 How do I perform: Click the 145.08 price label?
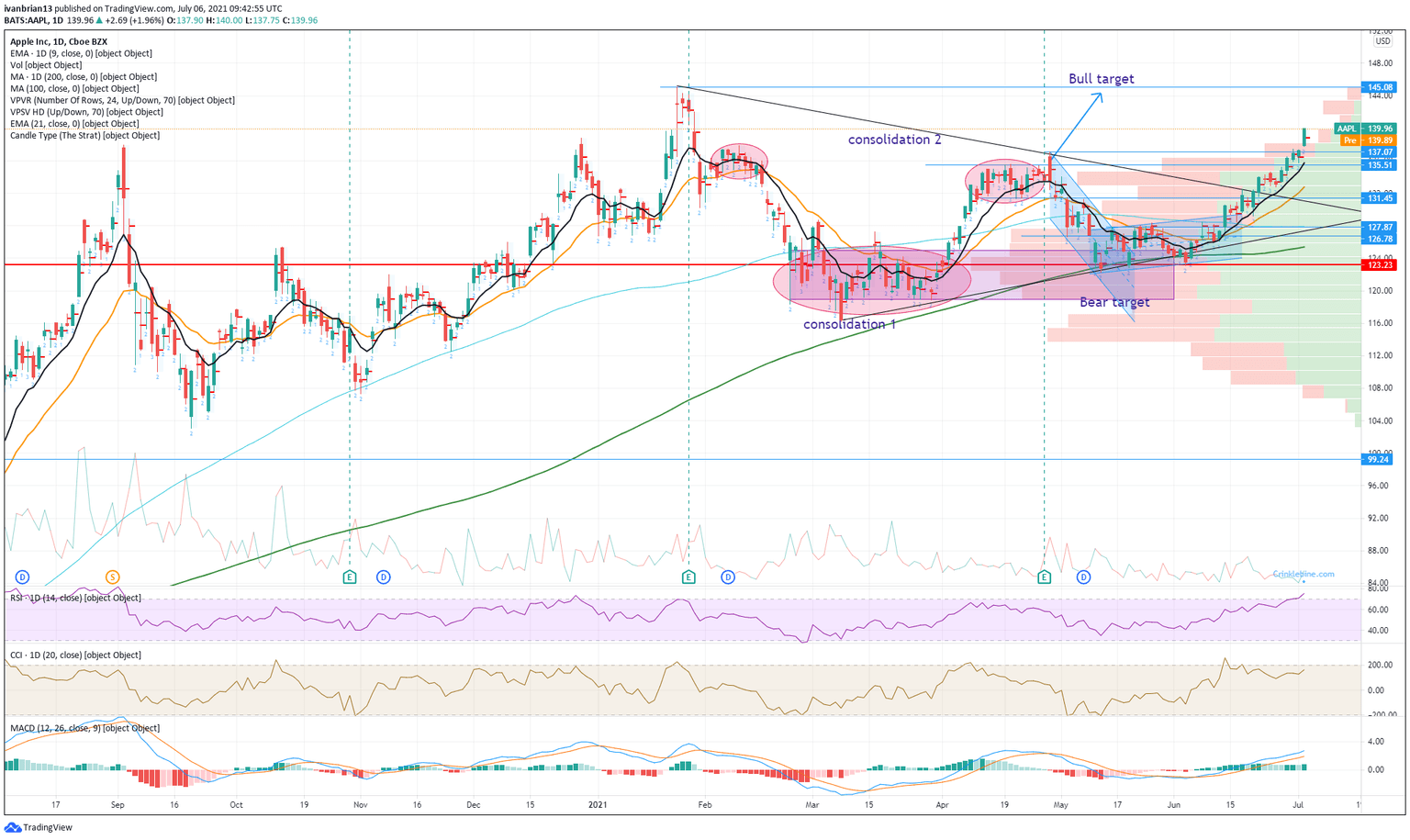pyautogui.click(x=1380, y=87)
